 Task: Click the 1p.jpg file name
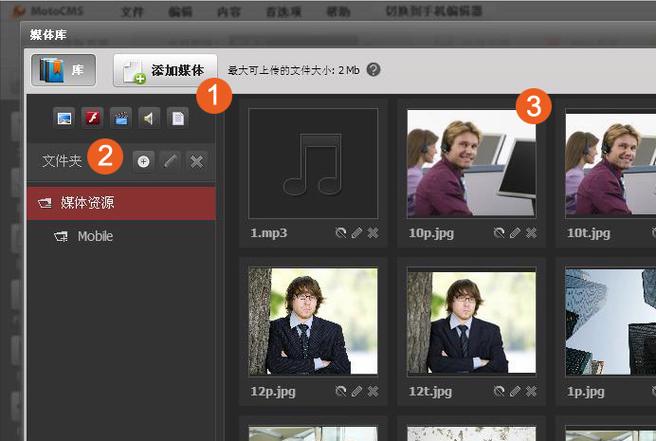pyautogui.click(x=586, y=392)
